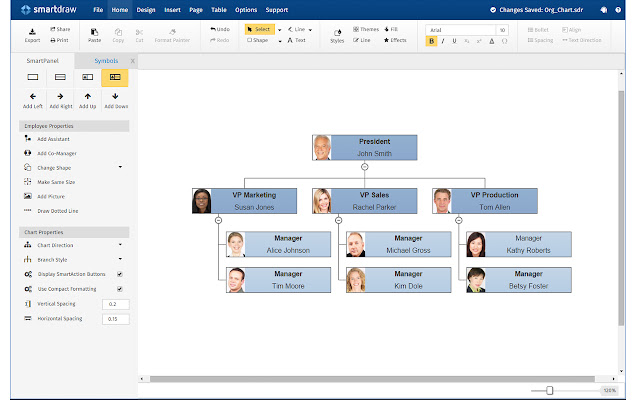This screenshot has height=400, width=640.
Task: Toggle superscript formatting
Action: 479,41
